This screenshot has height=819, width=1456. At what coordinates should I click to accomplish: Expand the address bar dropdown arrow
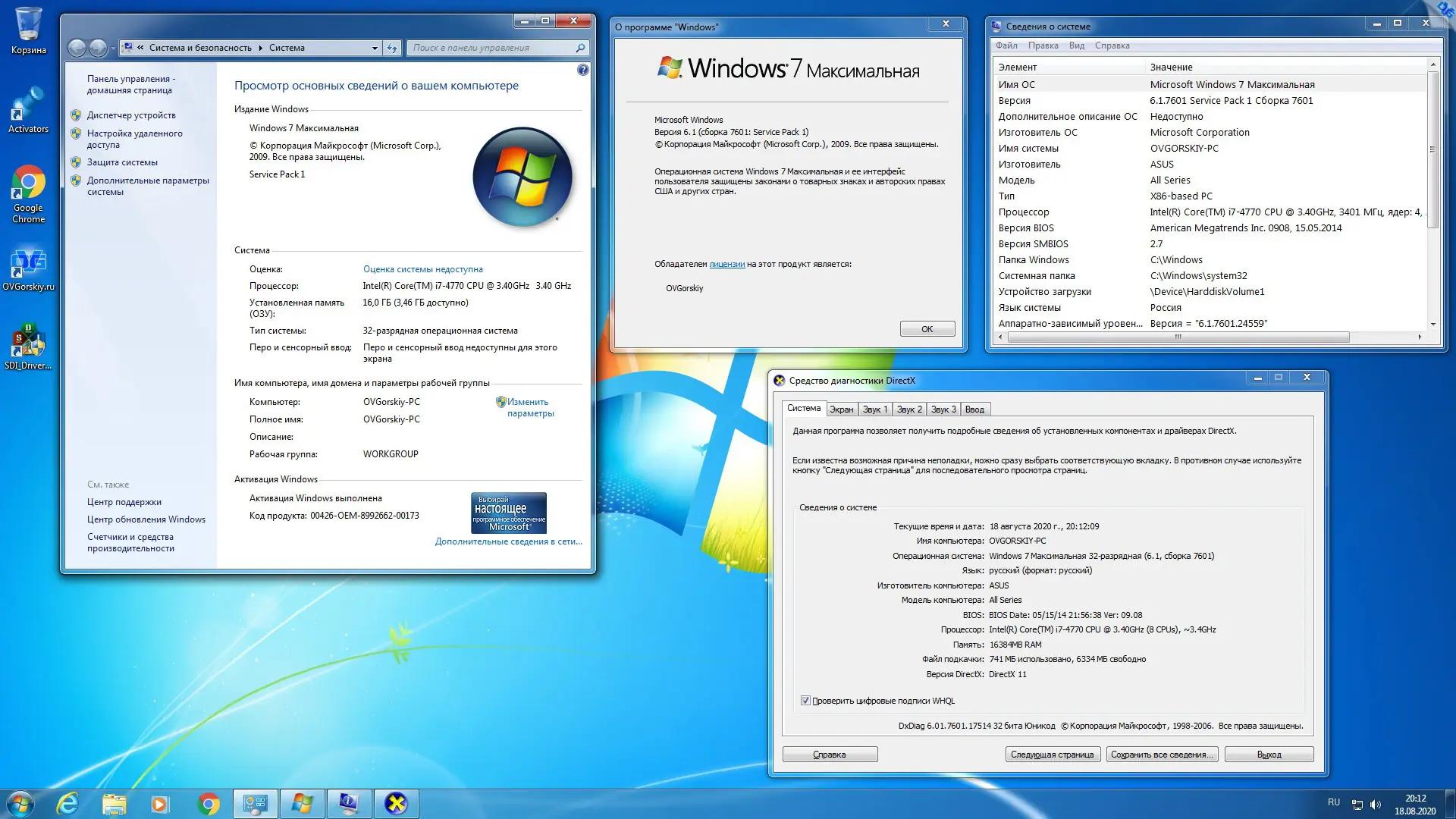pyautogui.click(x=375, y=48)
